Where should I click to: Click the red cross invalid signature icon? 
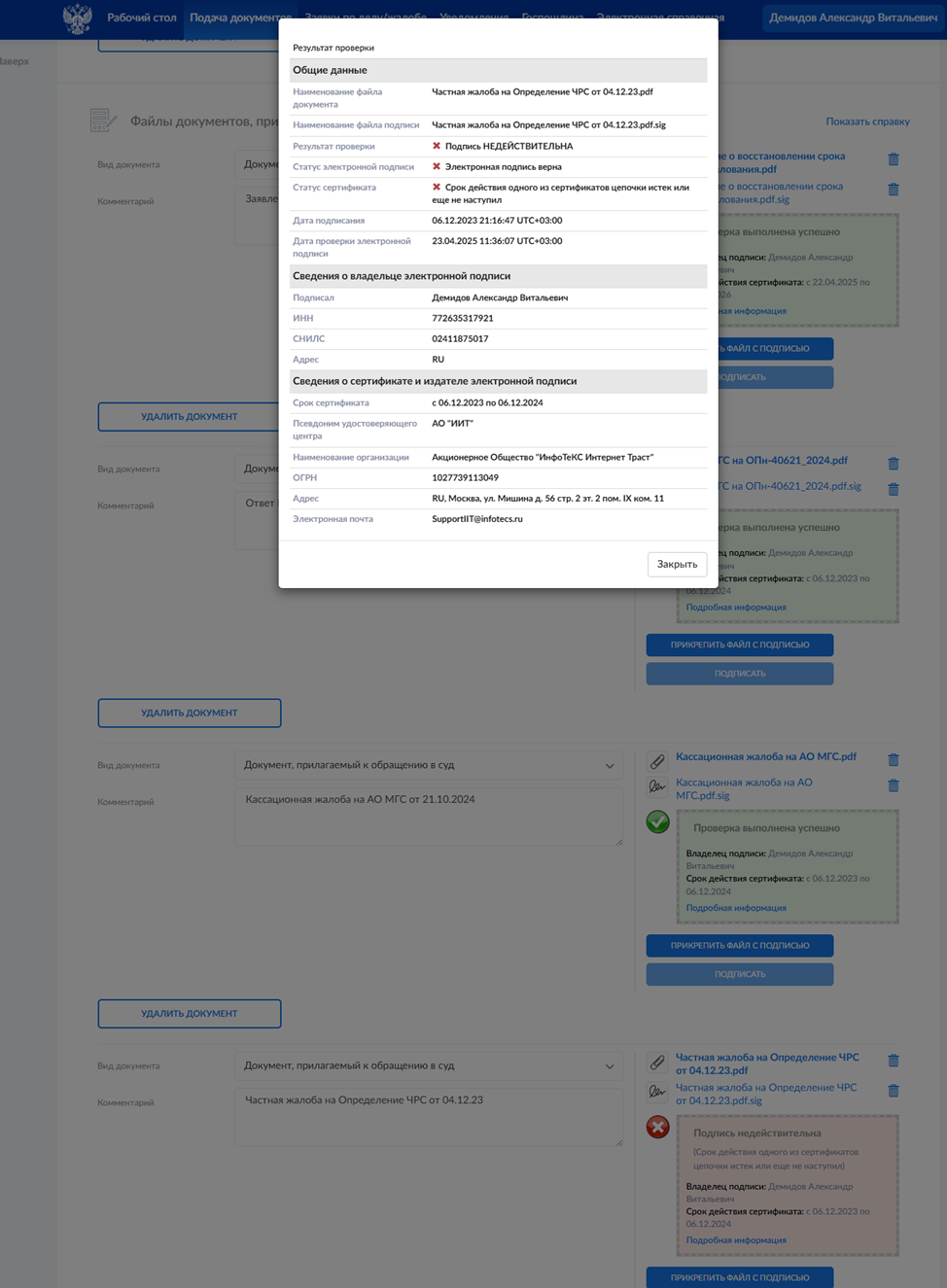658,1128
